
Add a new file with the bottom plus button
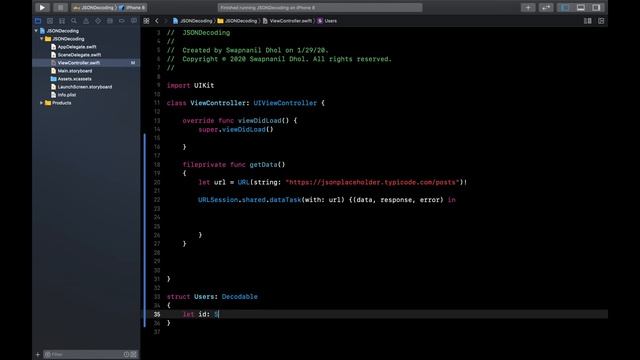click(38, 354)
